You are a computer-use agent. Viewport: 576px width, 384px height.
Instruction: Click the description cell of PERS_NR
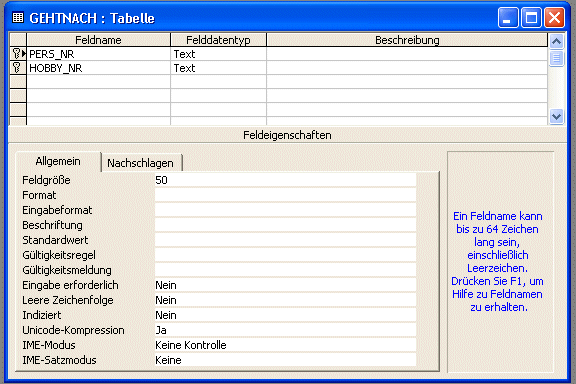click(407, 54)
